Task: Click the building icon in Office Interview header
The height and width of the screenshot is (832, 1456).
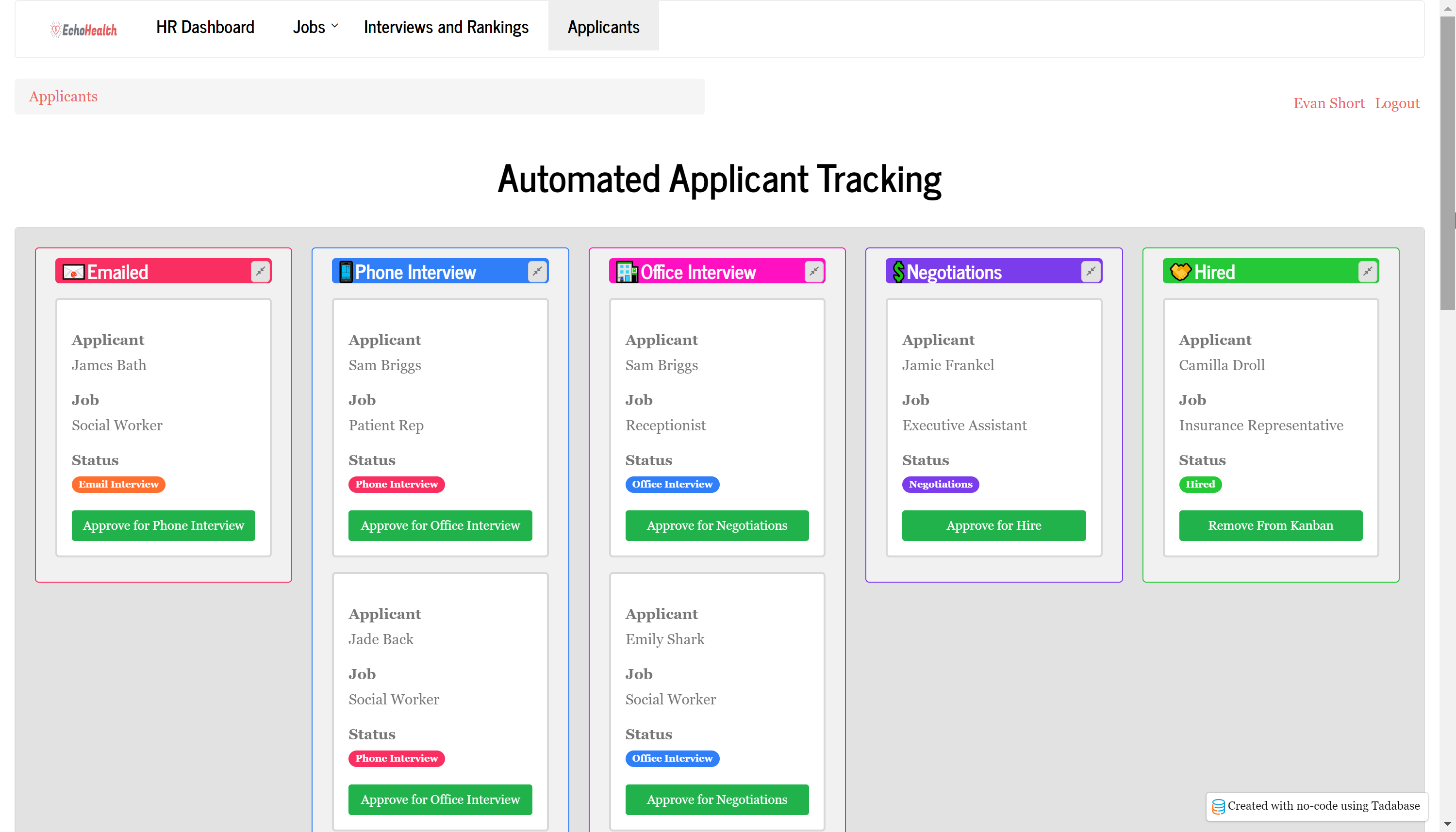Action: coord(627,272)
